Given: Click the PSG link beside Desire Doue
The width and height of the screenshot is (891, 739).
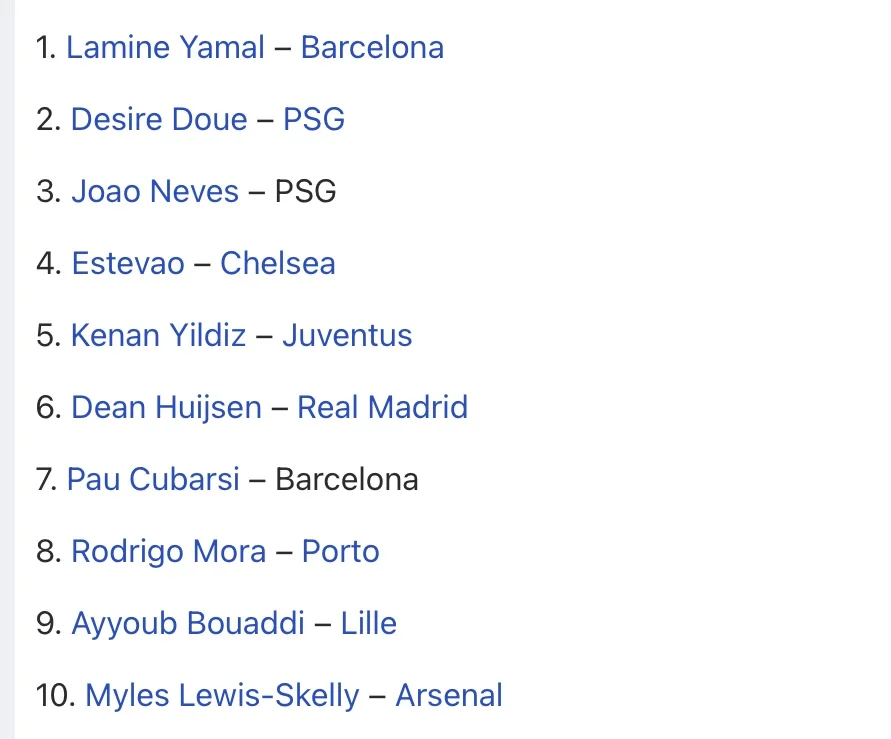Looking at the screenshot, I should 314,120.
